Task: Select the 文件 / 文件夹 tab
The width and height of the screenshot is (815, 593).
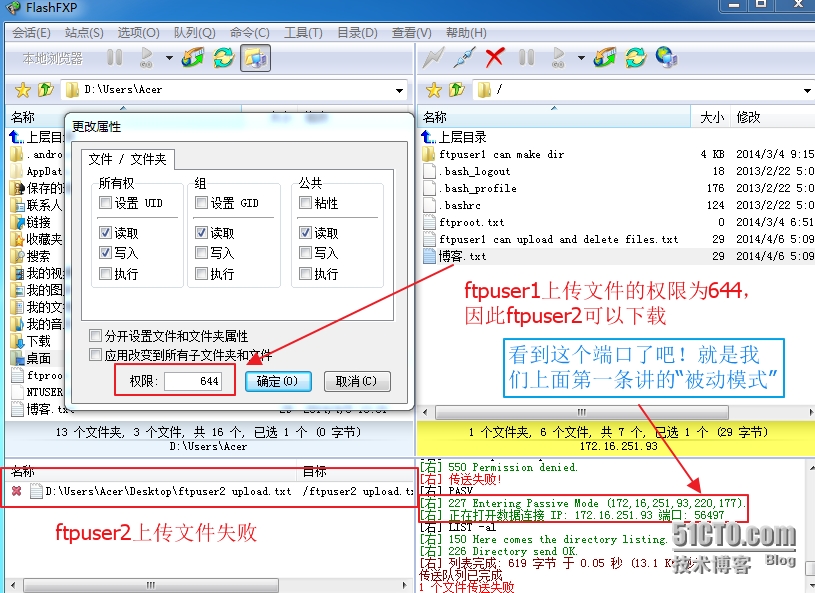Action: tap(128, 159)
